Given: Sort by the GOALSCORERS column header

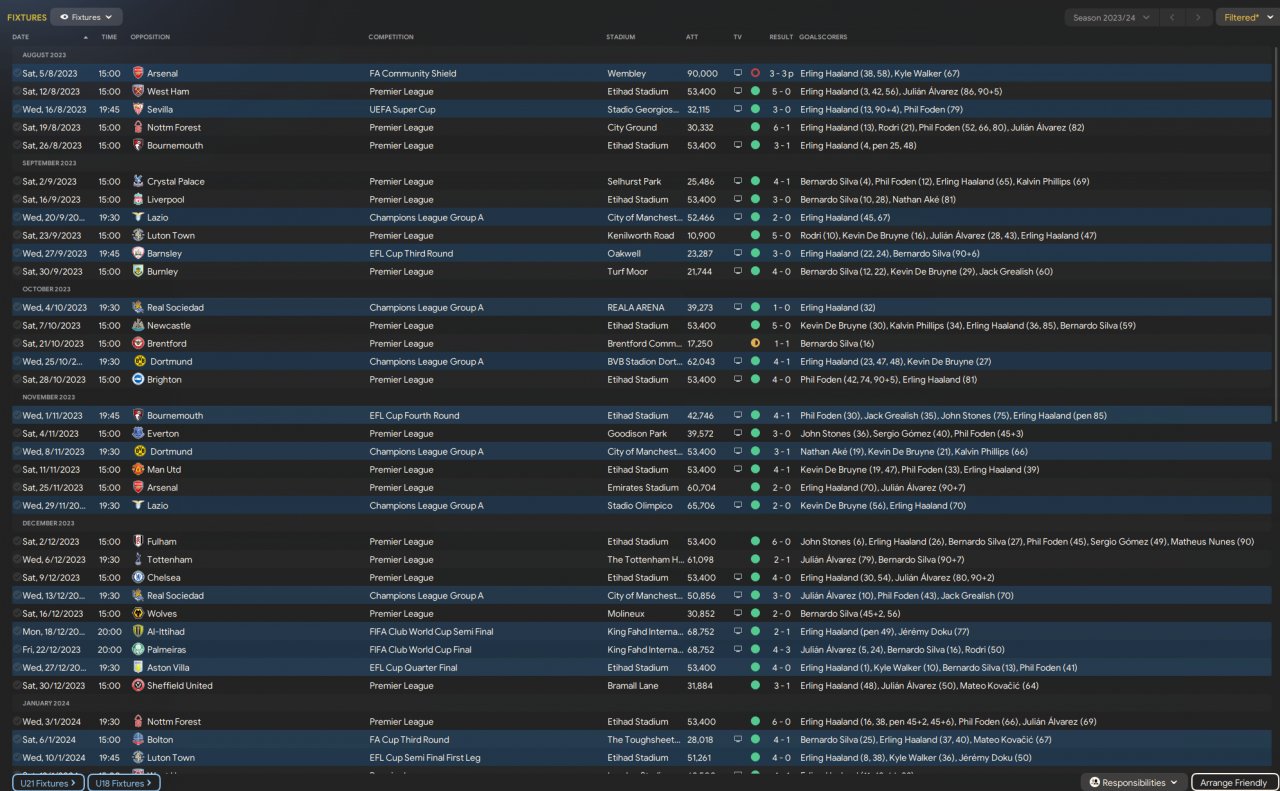Looking at the screenshot, I should pos(823,37).
